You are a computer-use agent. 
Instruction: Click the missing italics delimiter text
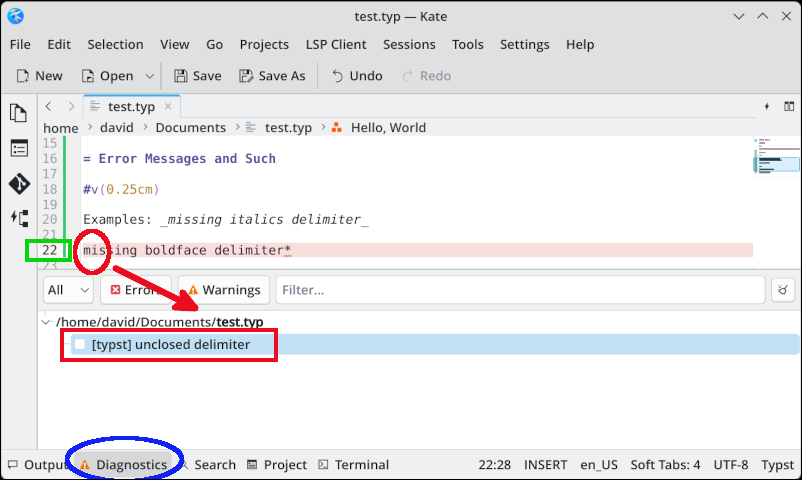click(264, 220)
